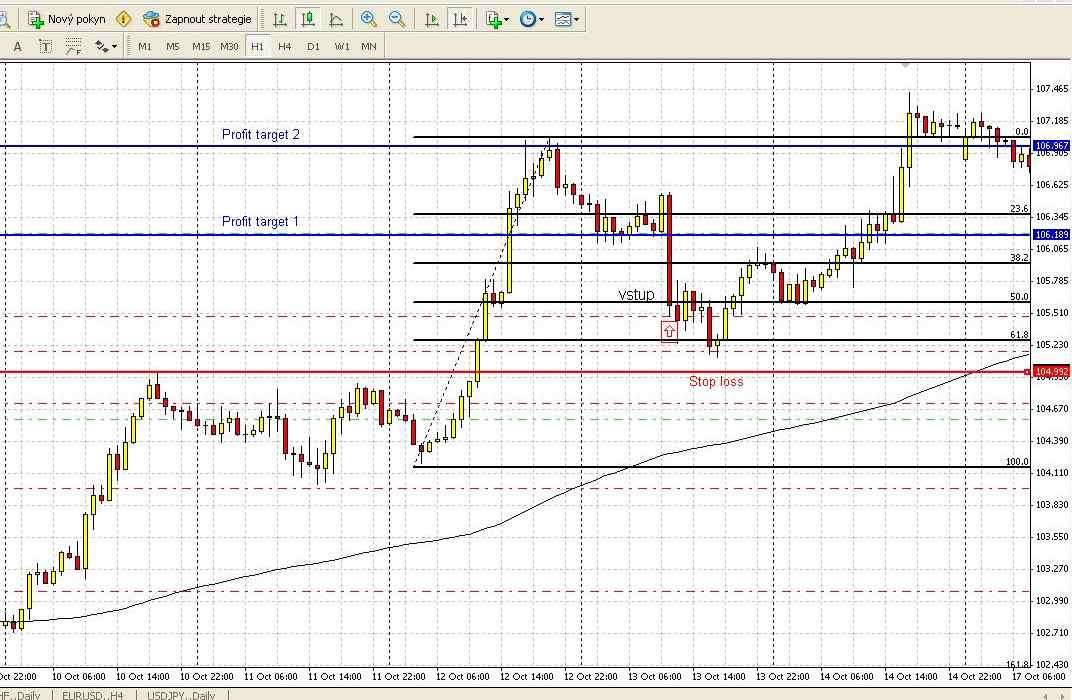Switch to D1 daily timeframe
Viewport: 1072px width, 700px height.
coord(313,46)
